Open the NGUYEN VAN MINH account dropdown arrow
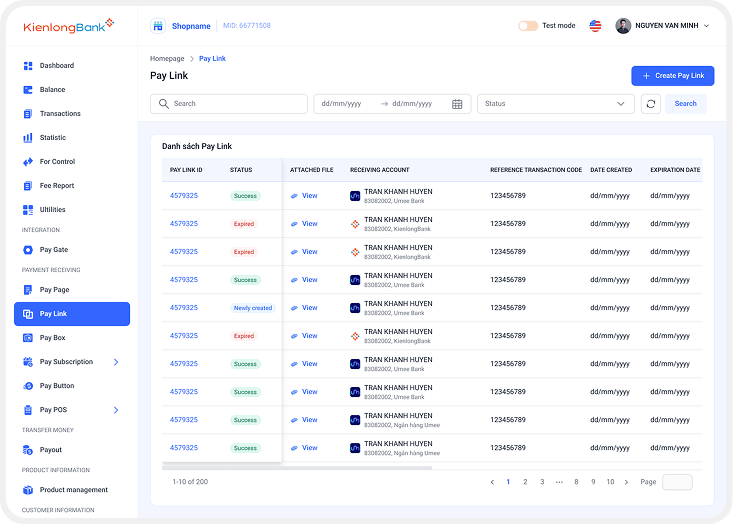733x524 pixels. click(706, 26)
